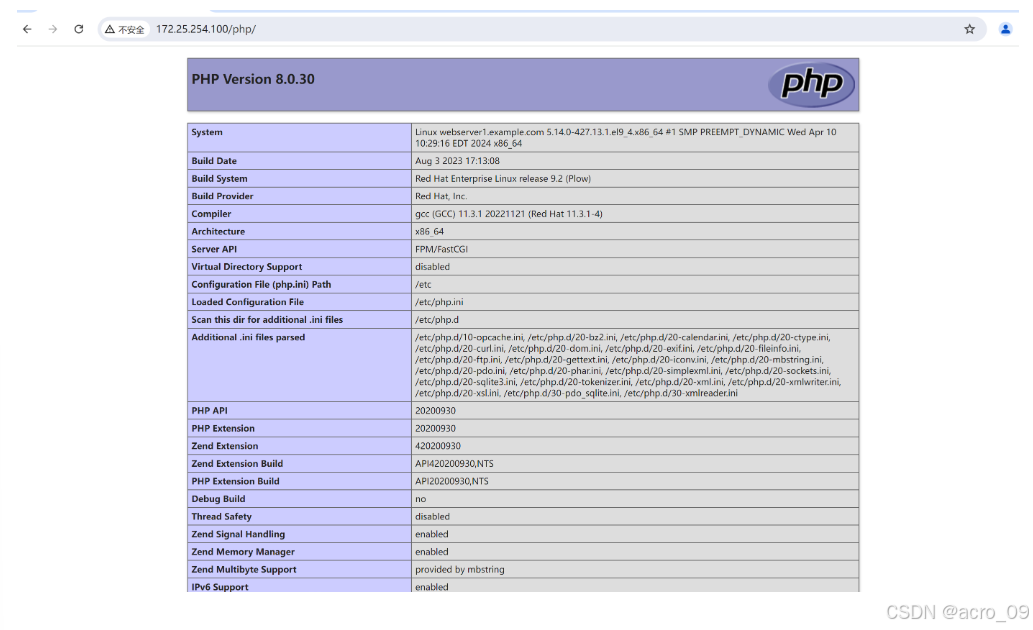Open the user profile icon
The width and height of the screenshot is (1033, 630).
click(1005, 29)
